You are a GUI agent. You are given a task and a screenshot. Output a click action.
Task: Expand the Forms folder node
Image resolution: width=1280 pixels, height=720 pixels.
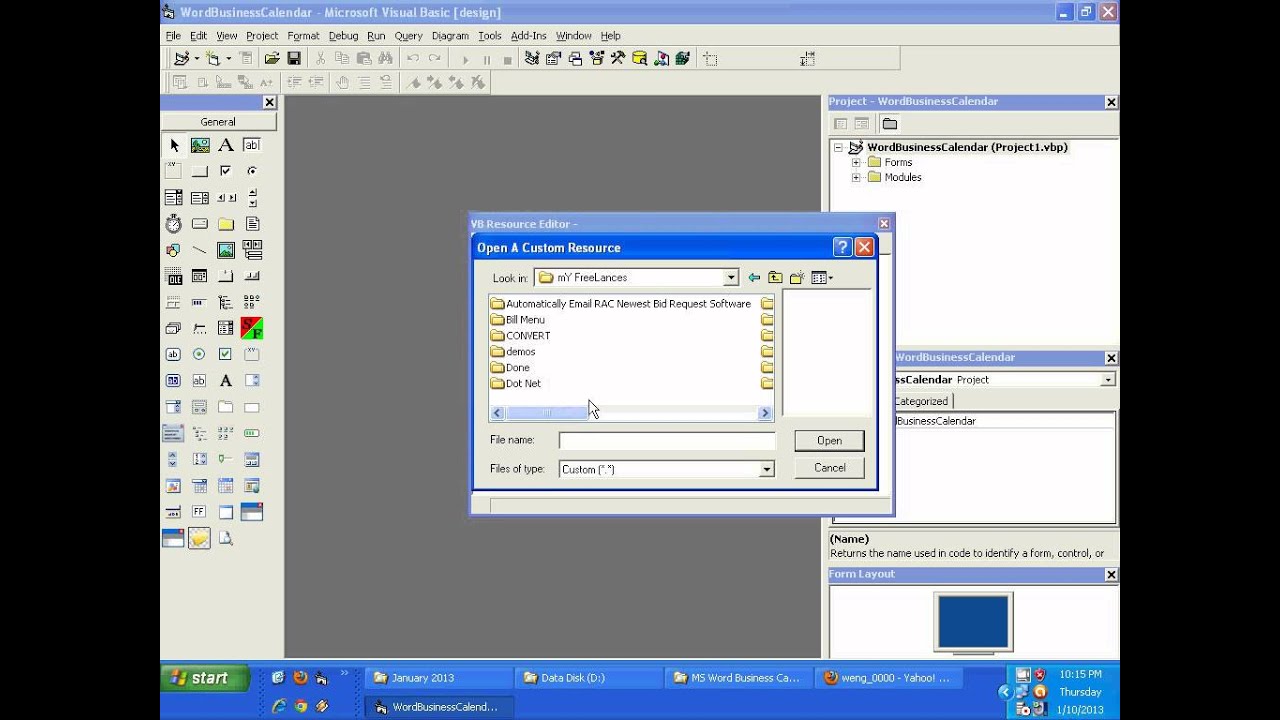[856, 162]
